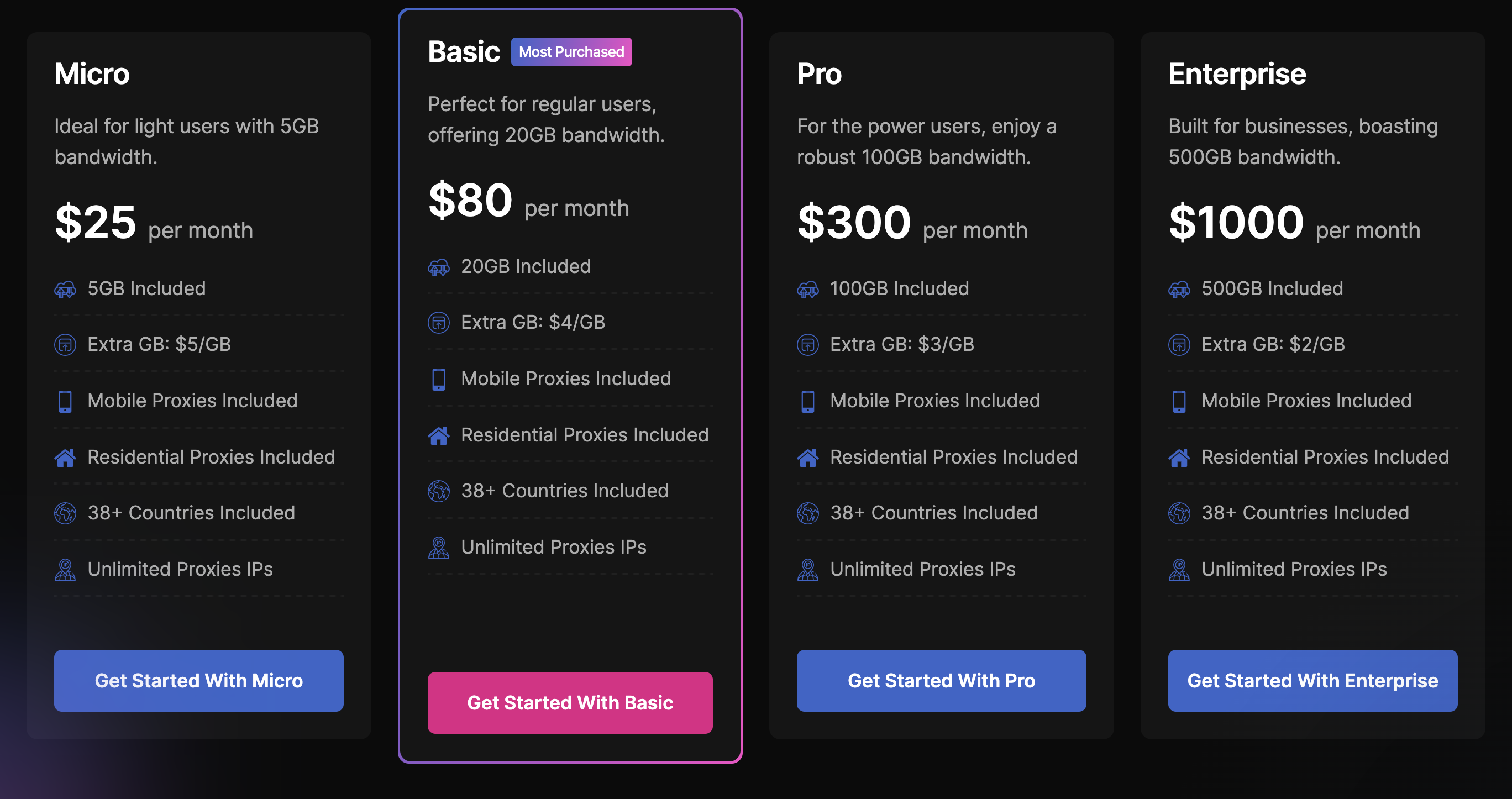Click the globe icon in the Basic plan

[438, 491]
